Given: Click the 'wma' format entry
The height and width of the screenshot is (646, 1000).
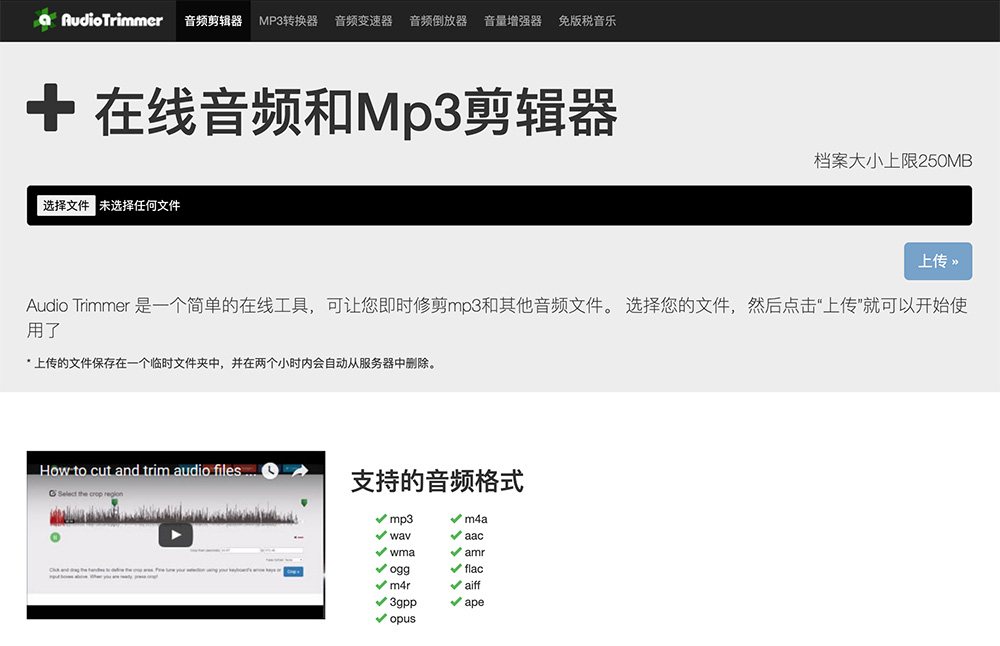Looking at the screenshot, I should pyautogui.click(x=395, y=552).
